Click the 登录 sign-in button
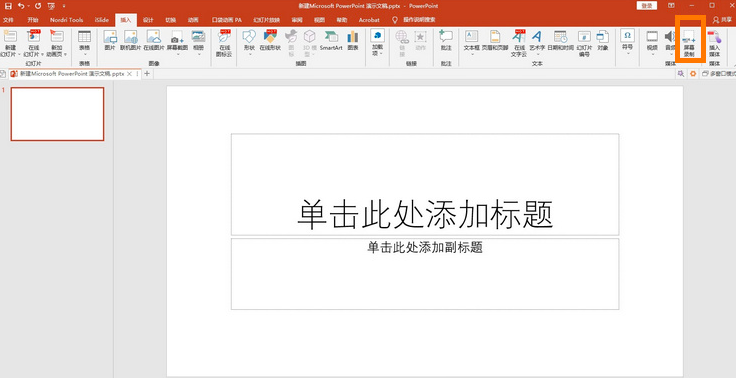The image size is (736, 378). [647, 6]
